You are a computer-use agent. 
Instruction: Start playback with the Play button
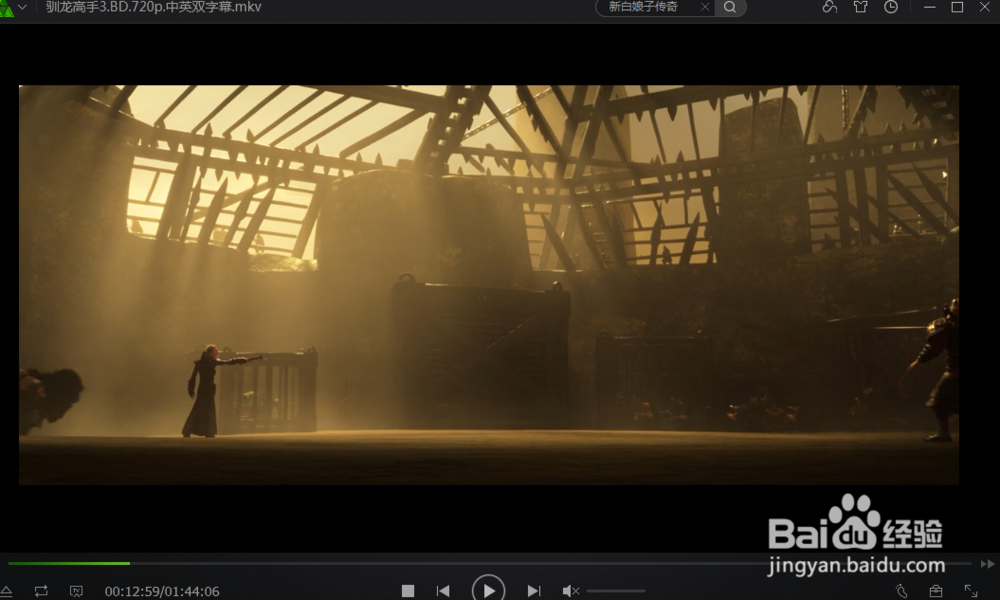pyautogui.click(x=489, y=590)
